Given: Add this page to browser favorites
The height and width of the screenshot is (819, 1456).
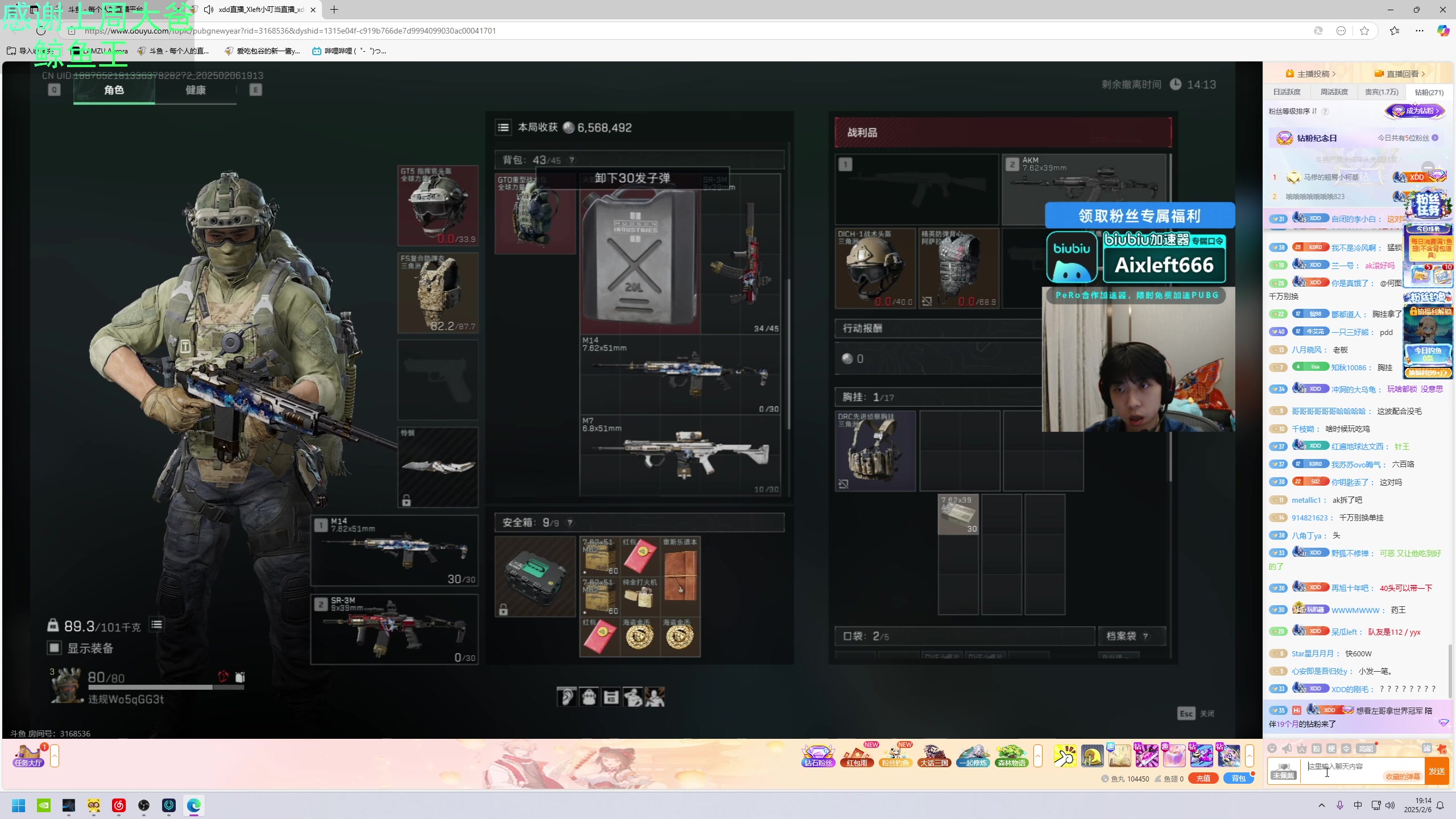Looking at the screenshot, I should tap(1364, 31).
